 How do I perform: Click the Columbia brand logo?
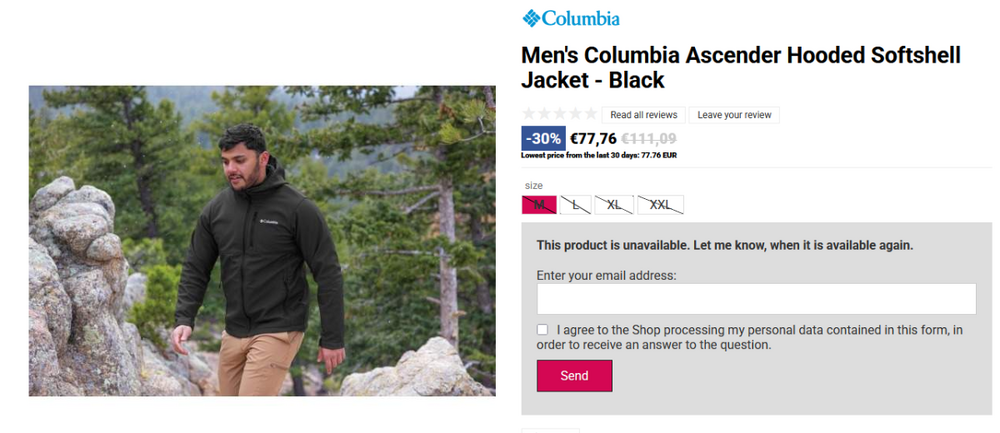(x=571, y=18)
